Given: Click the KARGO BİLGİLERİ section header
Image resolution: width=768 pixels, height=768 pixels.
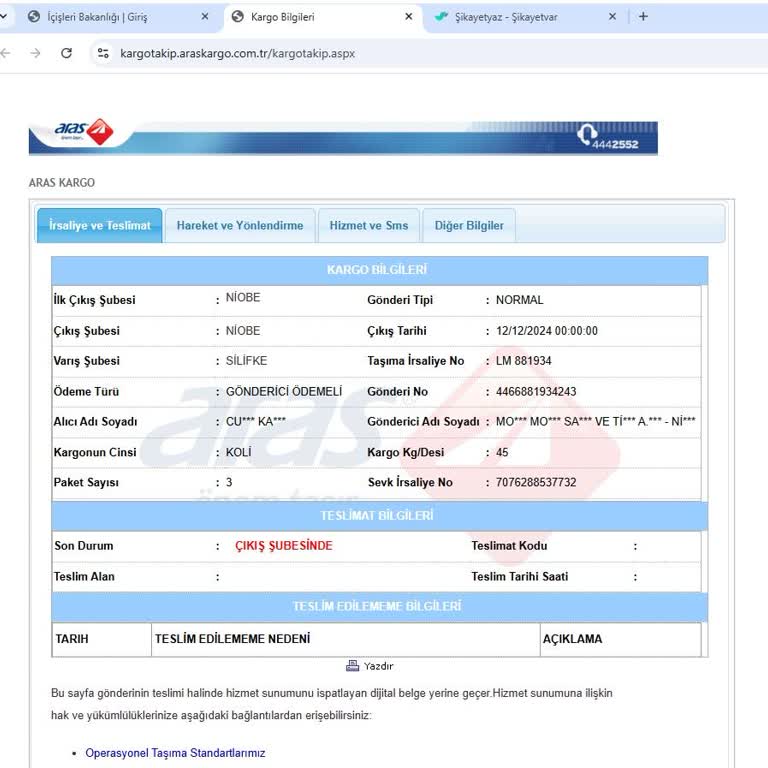Looking at the screenshot, I should tap(377, 270).
